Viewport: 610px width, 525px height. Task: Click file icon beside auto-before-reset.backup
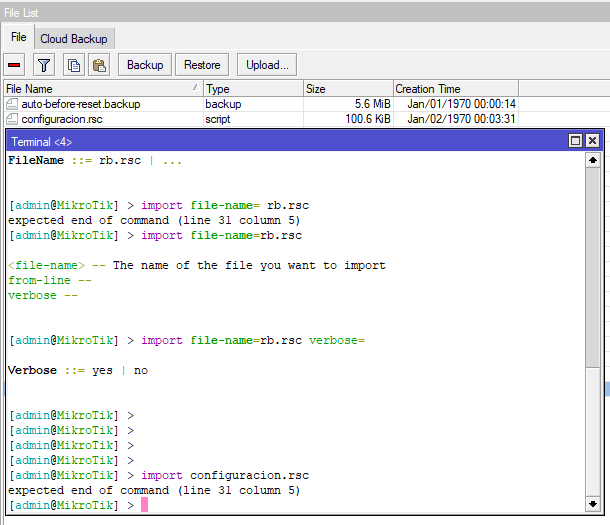coord(12,104)
